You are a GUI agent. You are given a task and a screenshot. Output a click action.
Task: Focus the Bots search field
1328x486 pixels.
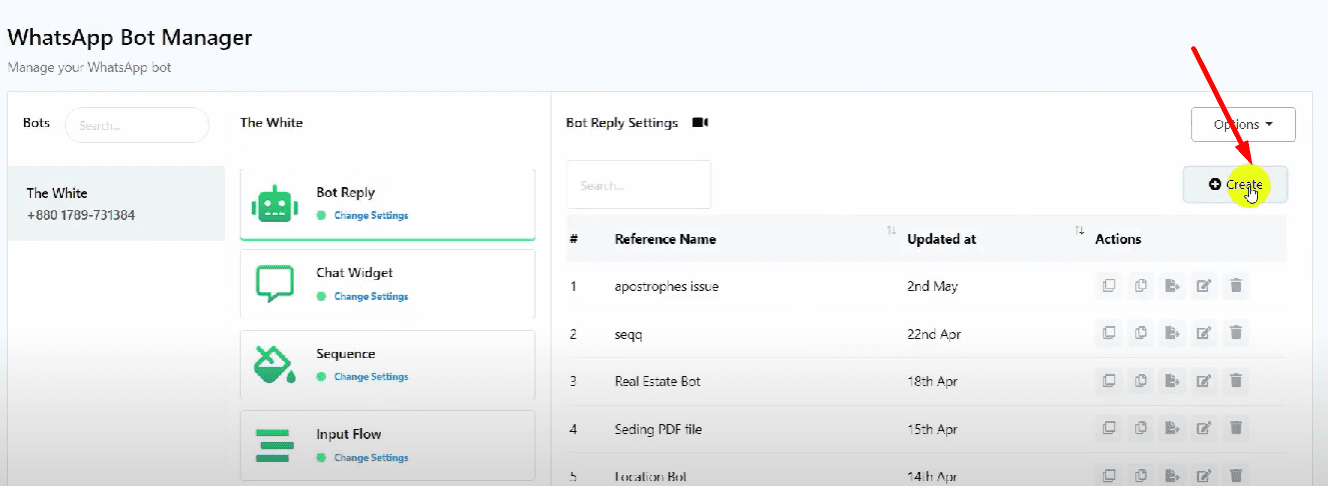137,126
